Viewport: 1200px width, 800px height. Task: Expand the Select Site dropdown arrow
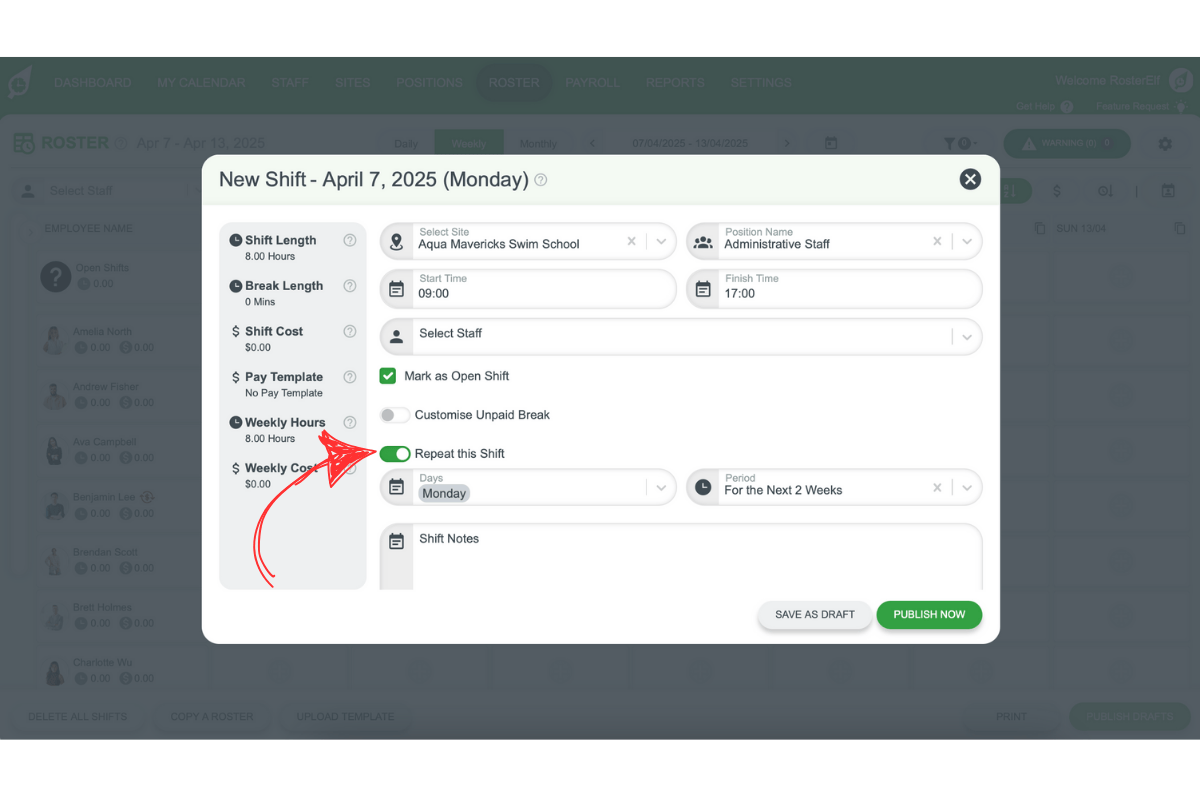(x=660, y=241)
